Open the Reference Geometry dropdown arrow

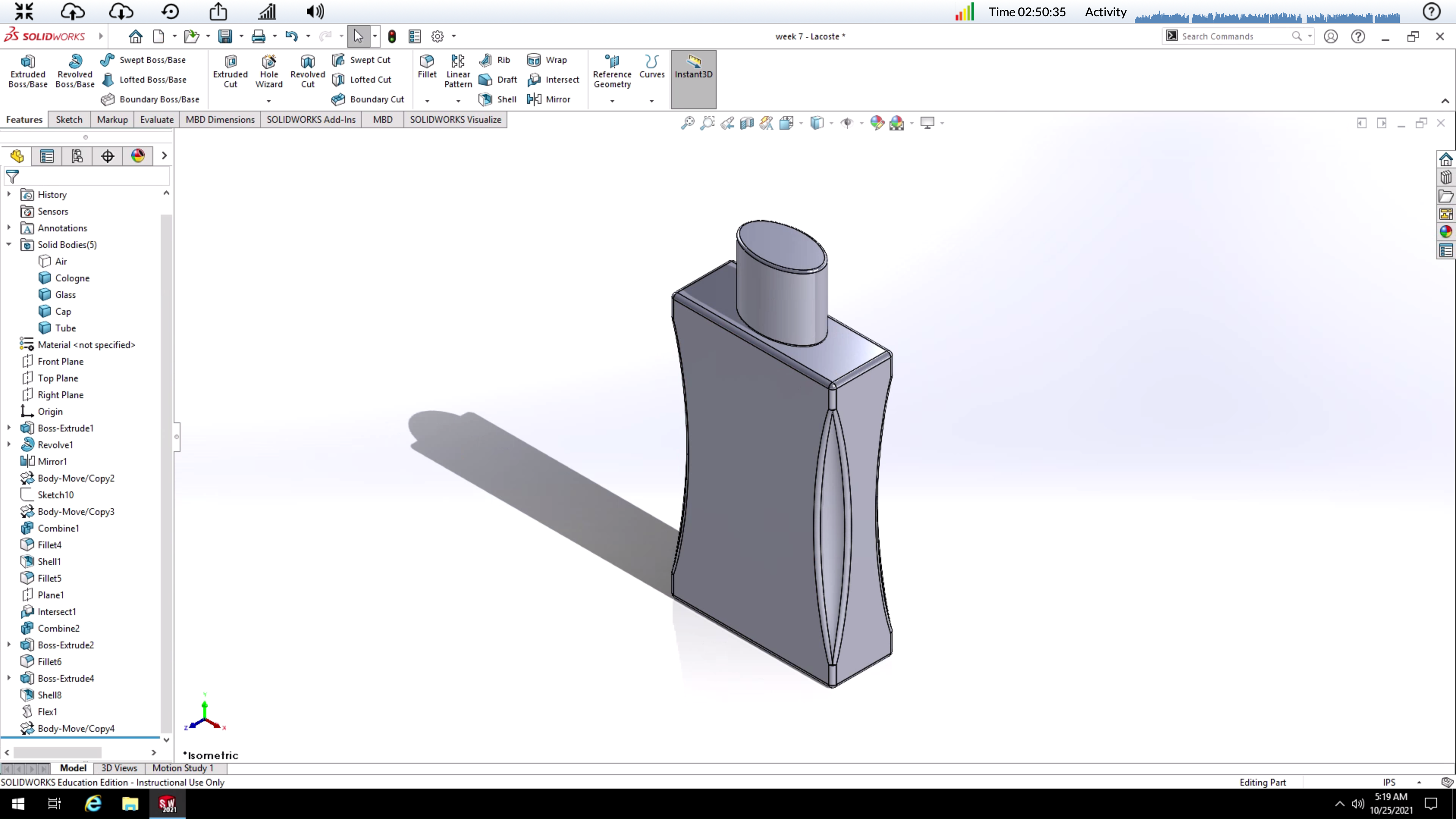pyautogui.click(x=612, y=101)
